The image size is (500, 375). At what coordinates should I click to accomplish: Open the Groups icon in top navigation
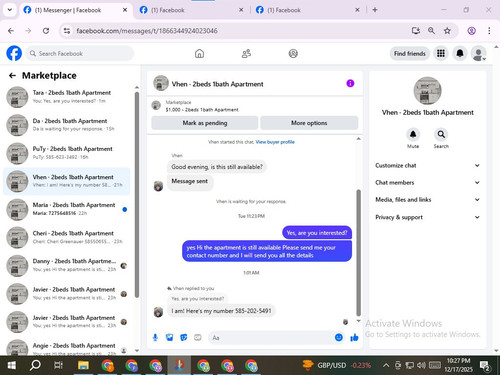[x=293, y=53]
